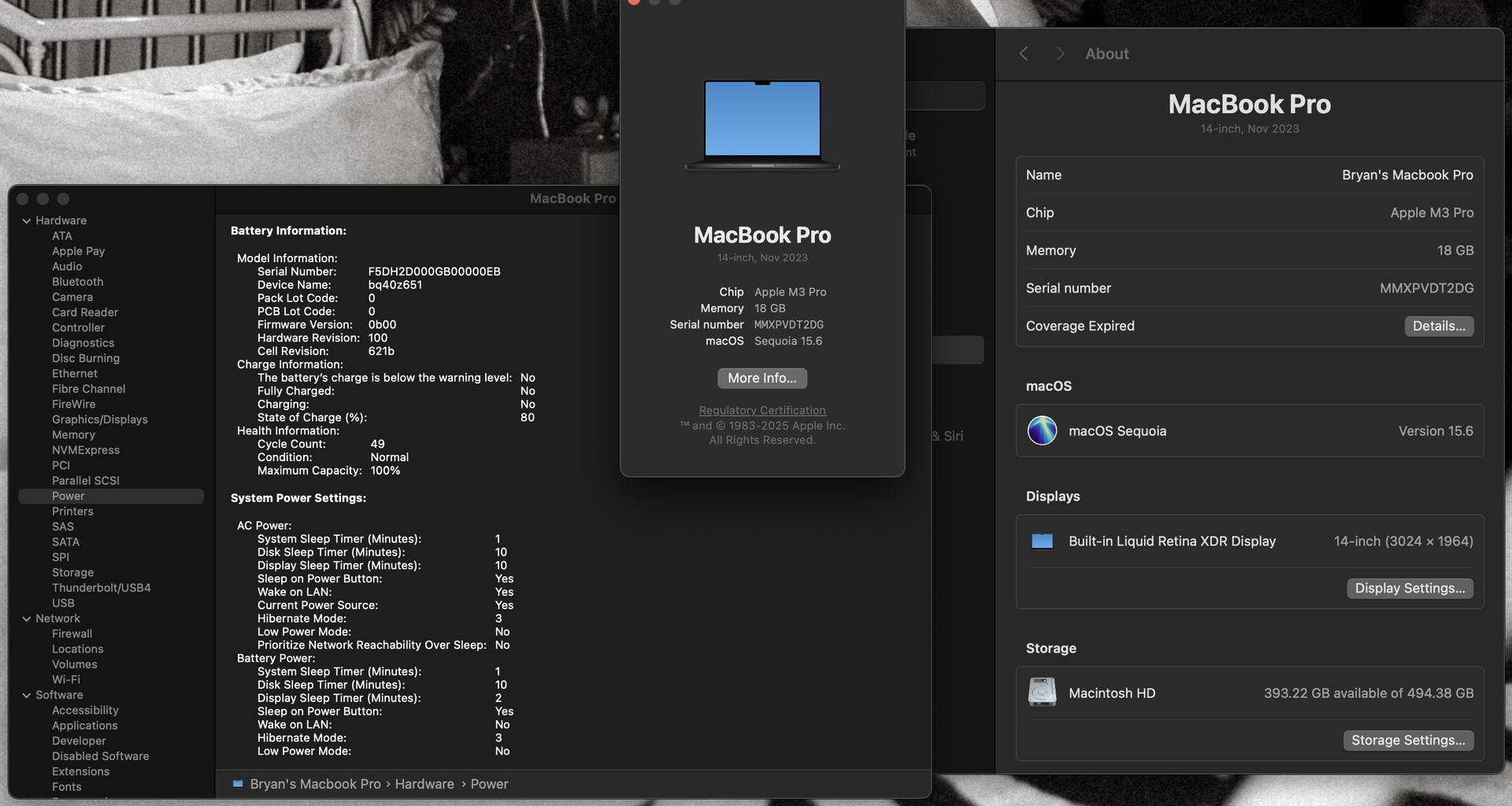Select Extensions under Software
This screenshot has width=1512, height=806.
[x=80, y=771]
